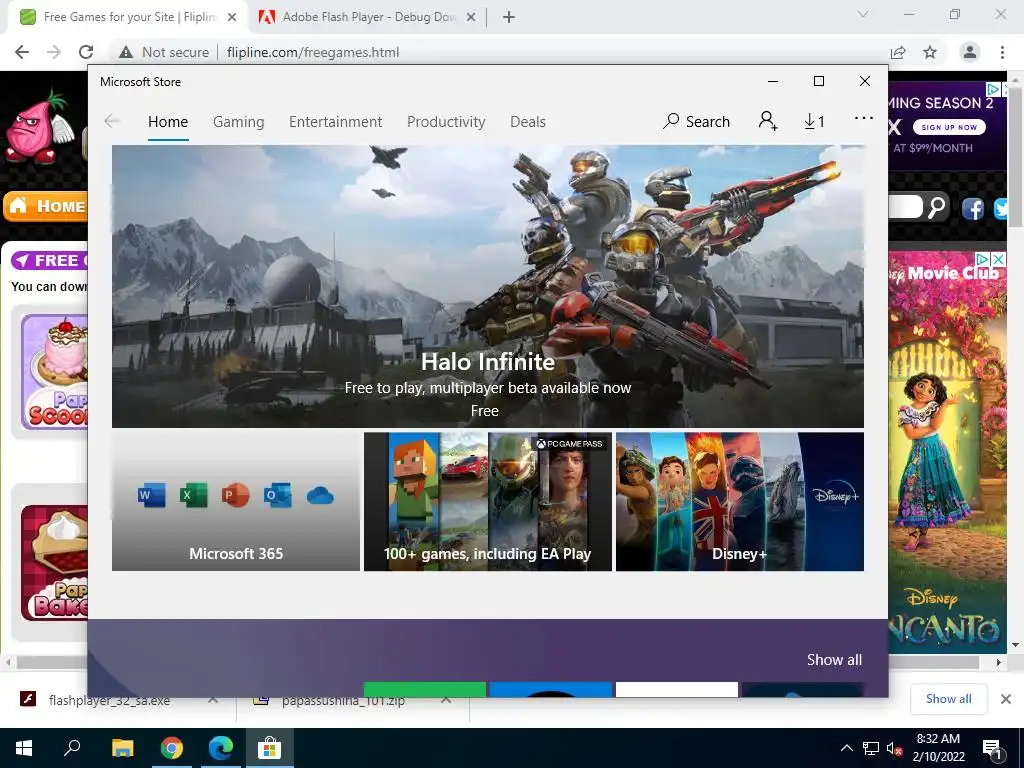Click Show all in Chrome's download bar

948,699
